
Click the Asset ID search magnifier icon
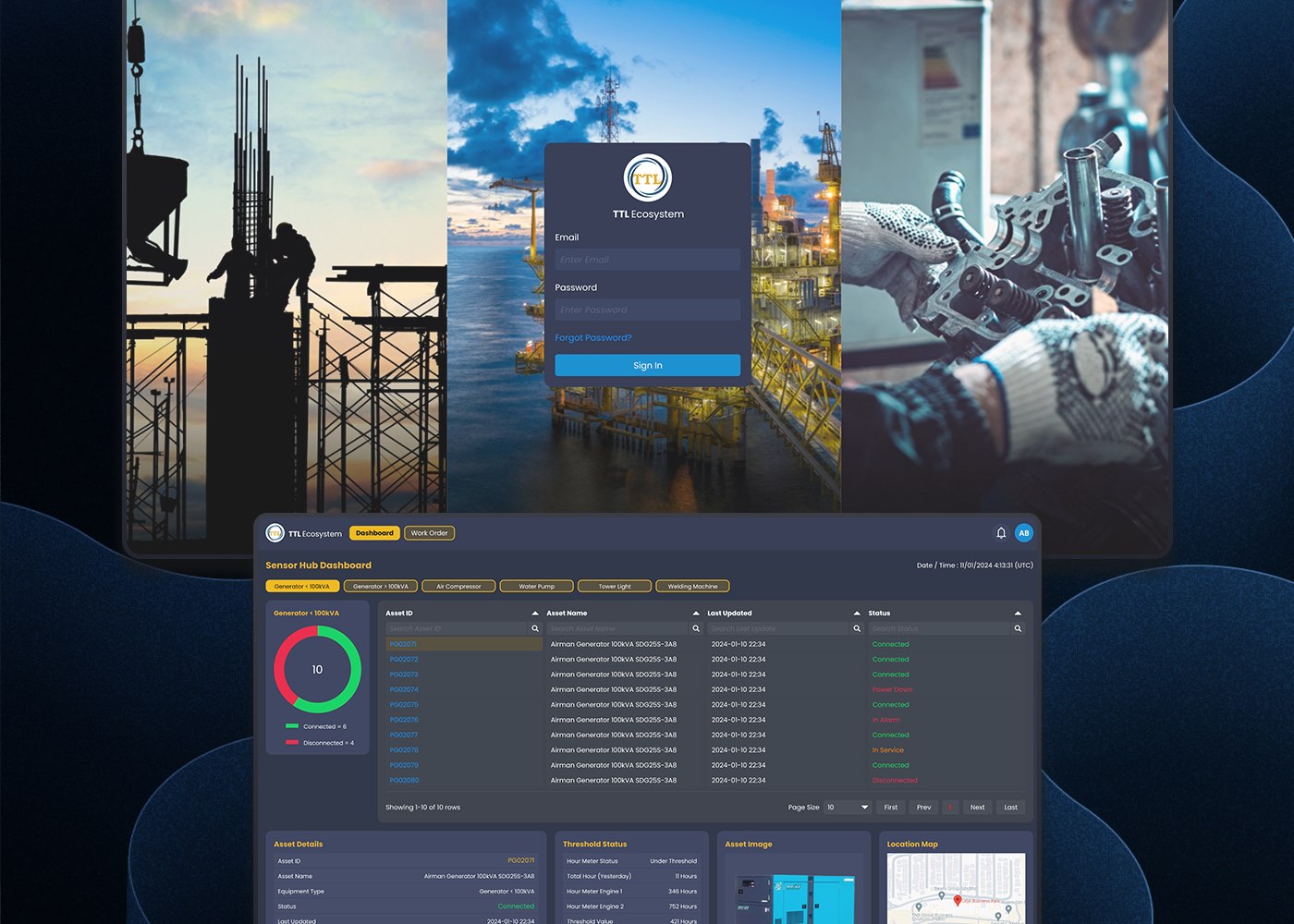point(535,628)
